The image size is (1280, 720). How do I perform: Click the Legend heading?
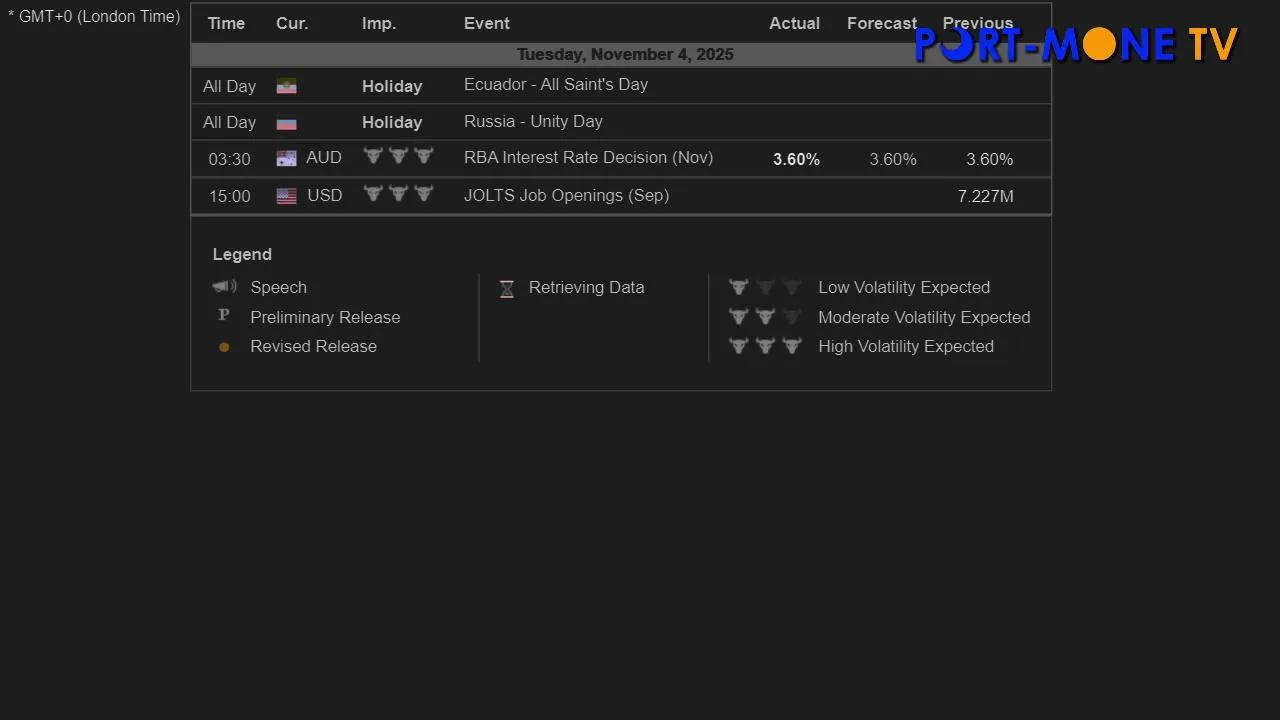click(x=242, y=255)
